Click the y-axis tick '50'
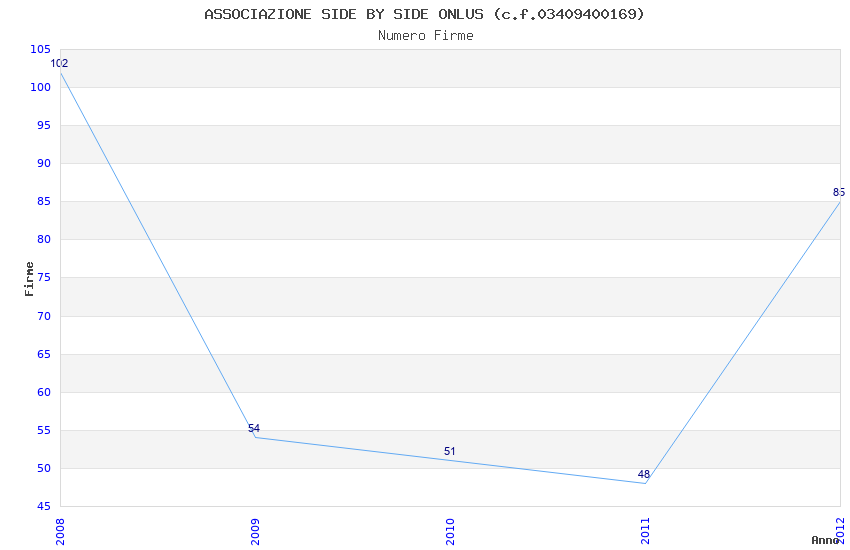The image size is (850, 550). coord(44,468)
